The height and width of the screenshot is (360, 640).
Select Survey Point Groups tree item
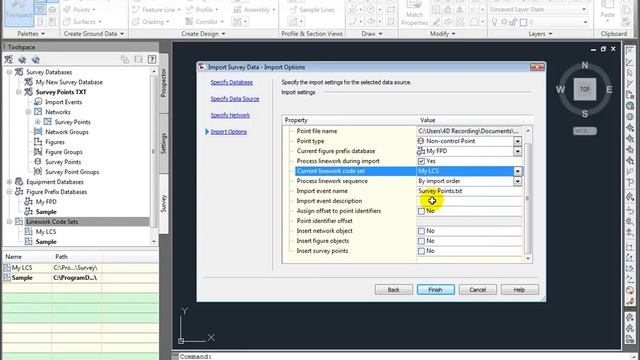pyautogui.click(x=72, y=172)
